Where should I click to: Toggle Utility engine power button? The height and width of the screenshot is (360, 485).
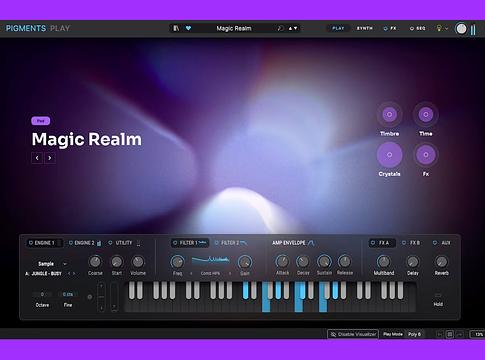point(110,243)
